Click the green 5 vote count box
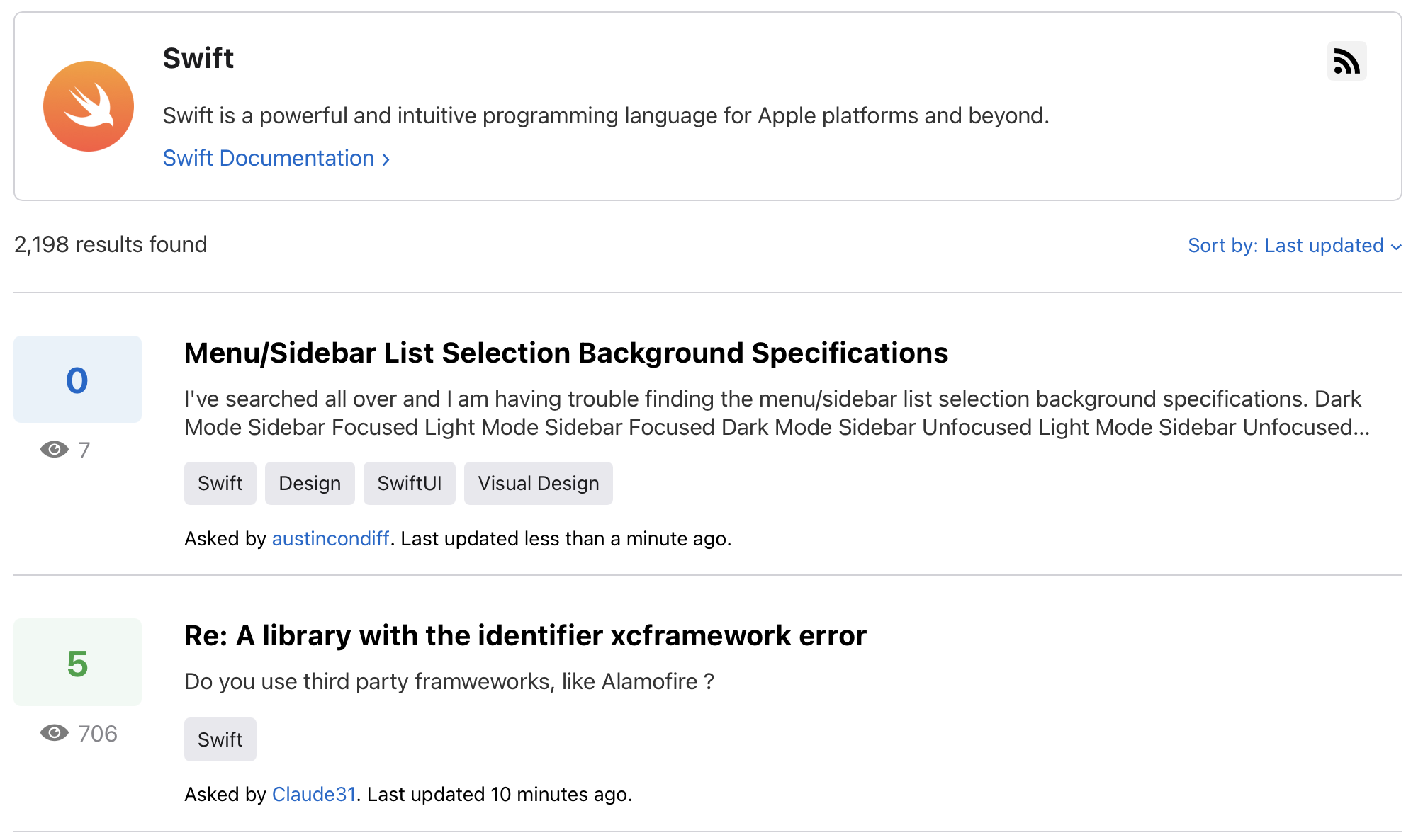1423x840 pixels. [77, 663]
